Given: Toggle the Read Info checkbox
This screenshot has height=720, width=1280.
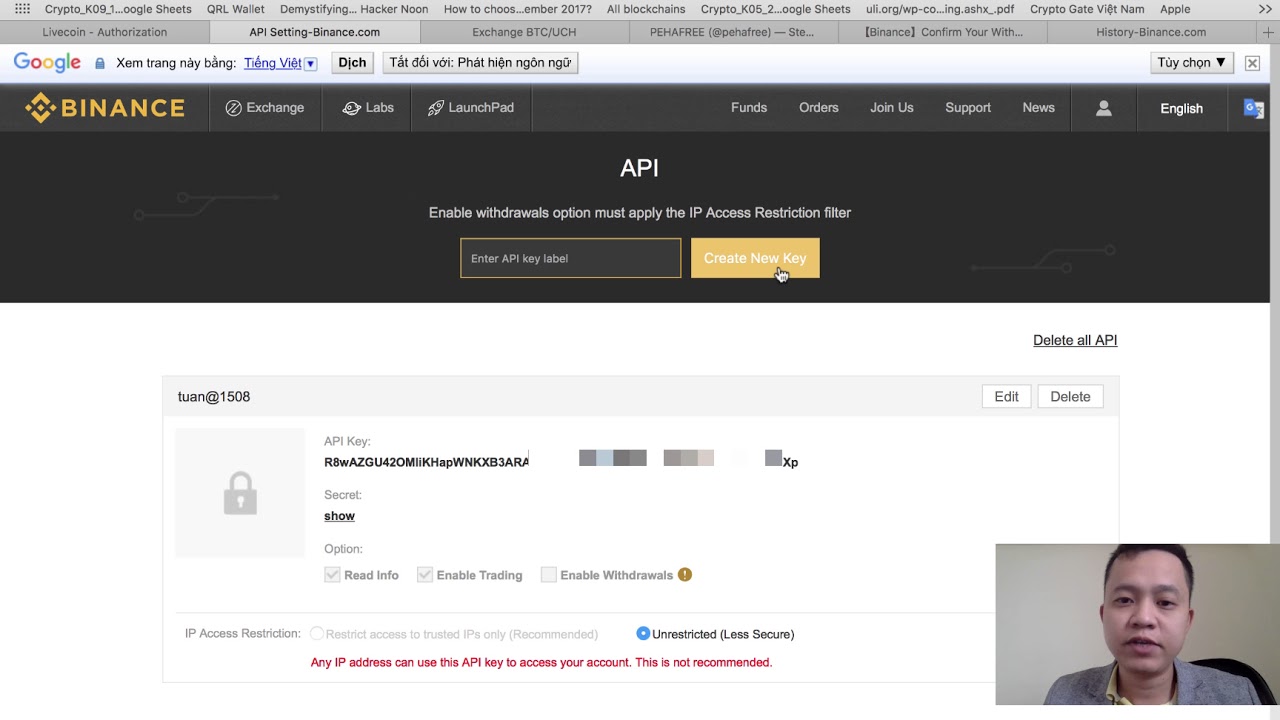Looking at the screenshot, I should [333, 575].
